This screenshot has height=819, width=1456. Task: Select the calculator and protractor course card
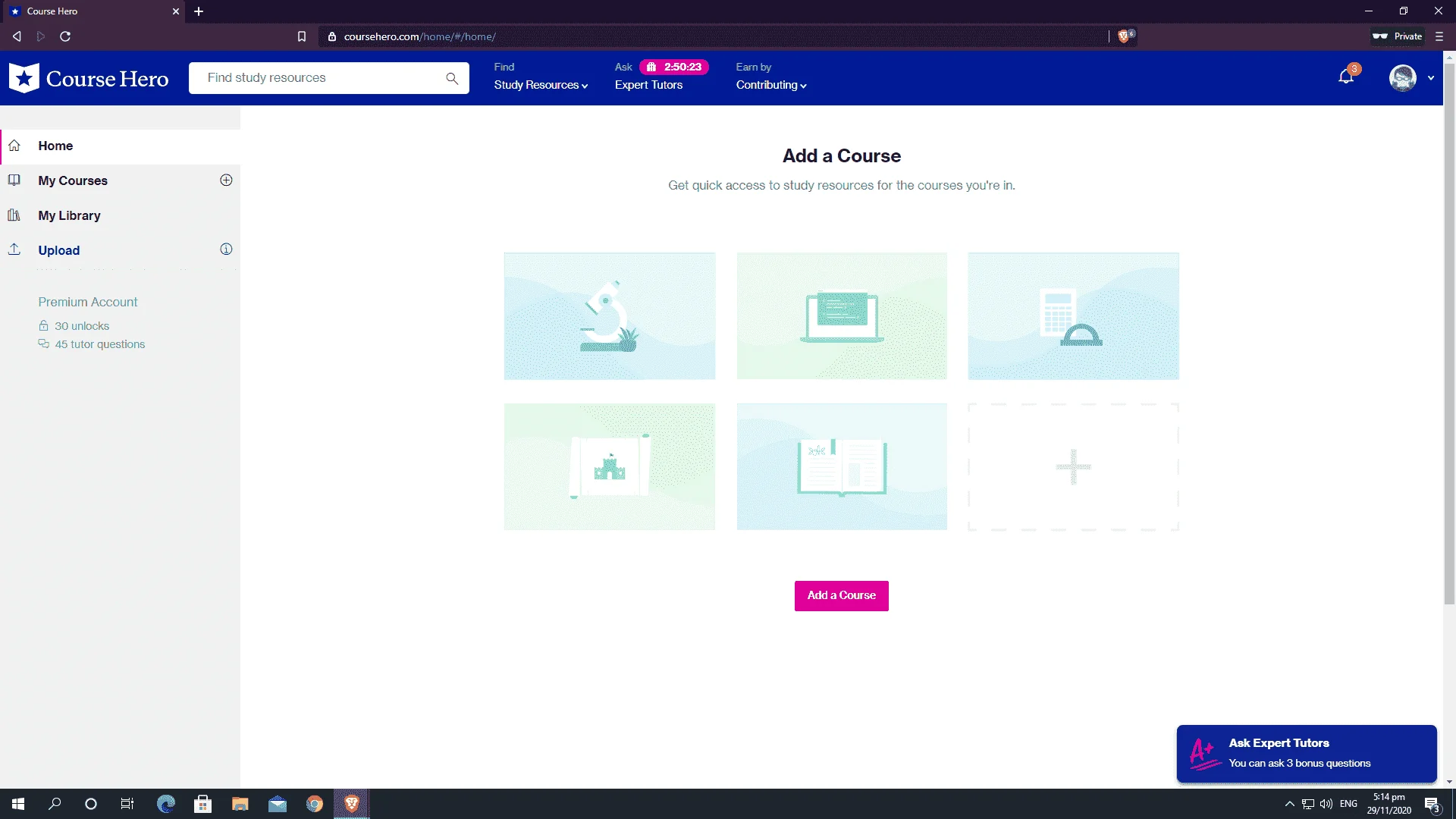(x=1074, y=316)
